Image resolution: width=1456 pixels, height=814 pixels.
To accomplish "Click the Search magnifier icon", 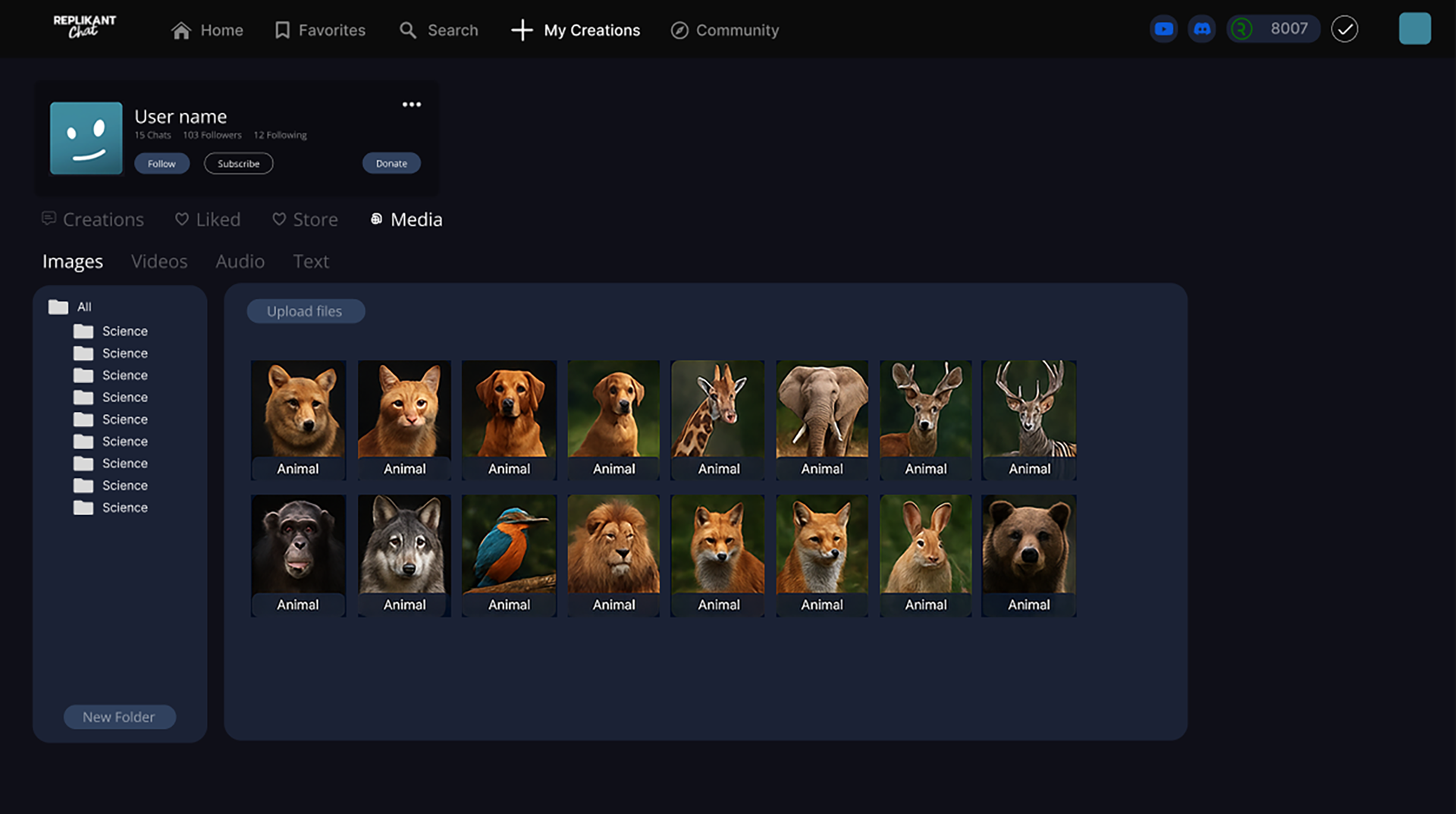I will click(407, 30).
